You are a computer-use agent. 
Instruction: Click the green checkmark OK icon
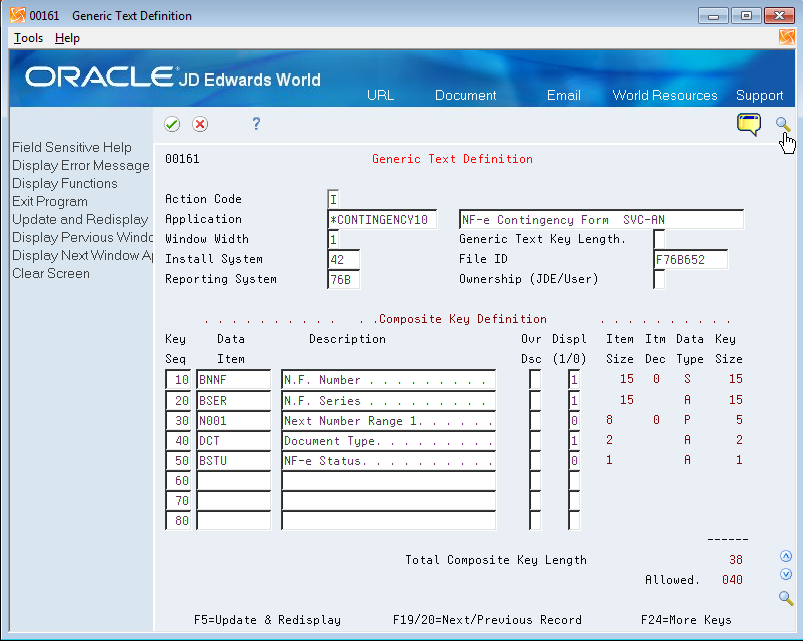(x=172, y=124)
